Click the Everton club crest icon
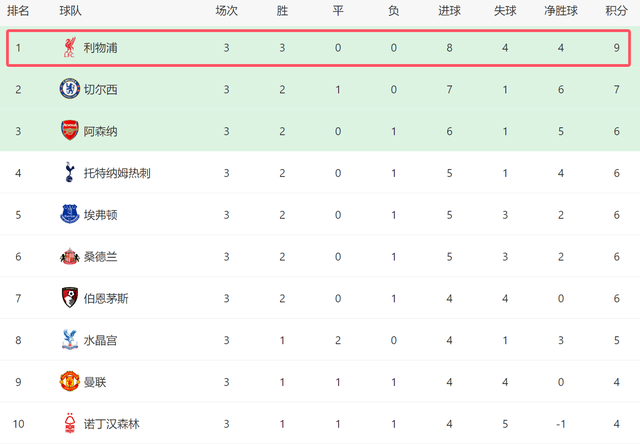This screenshot has height=444, width=640. [68, 215]
